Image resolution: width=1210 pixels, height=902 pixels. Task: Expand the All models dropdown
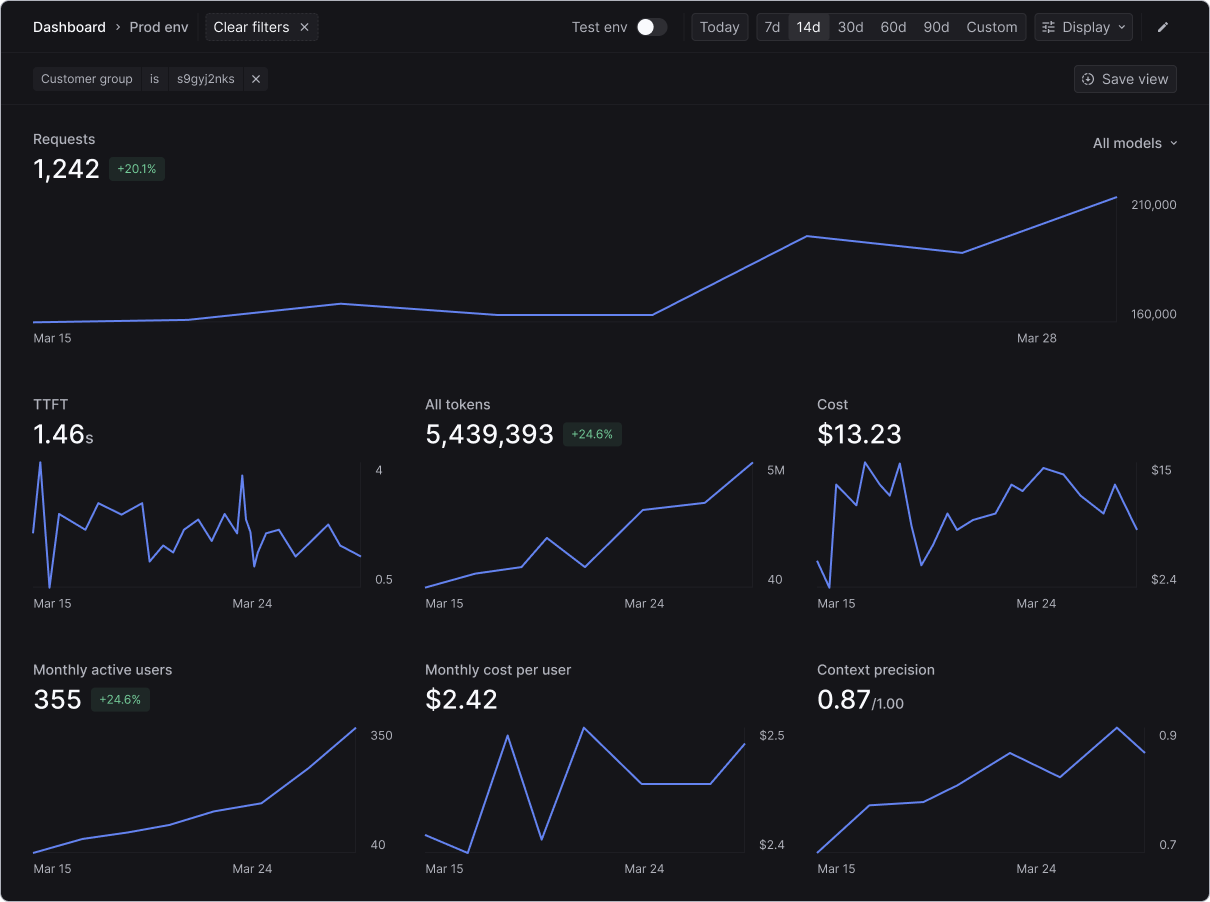click(1135, 143)
